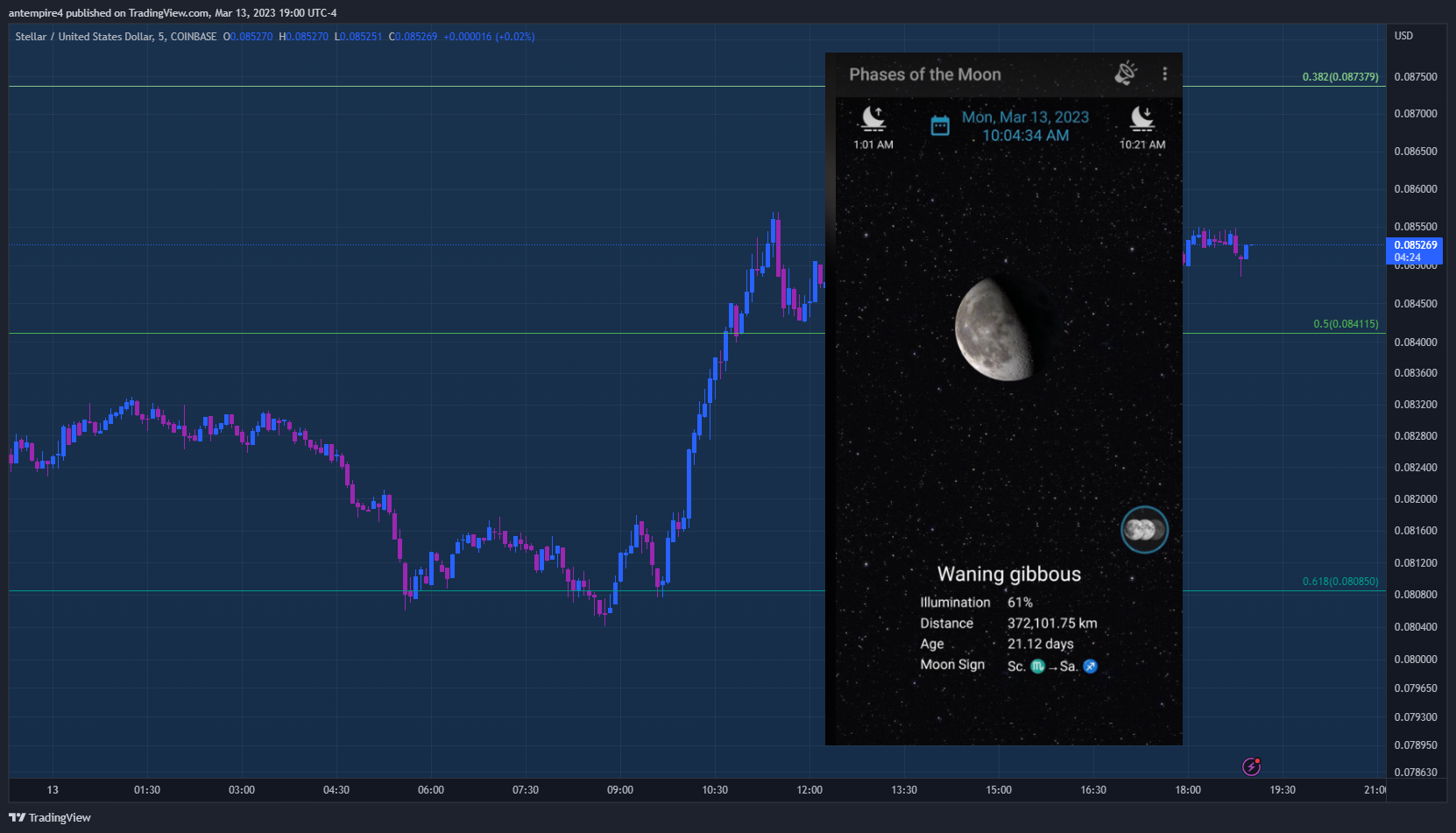Click the 1:01 AM moonrise time text
Screen dimensions: 1456x833
pyautogui.click(x=873, y=145)
